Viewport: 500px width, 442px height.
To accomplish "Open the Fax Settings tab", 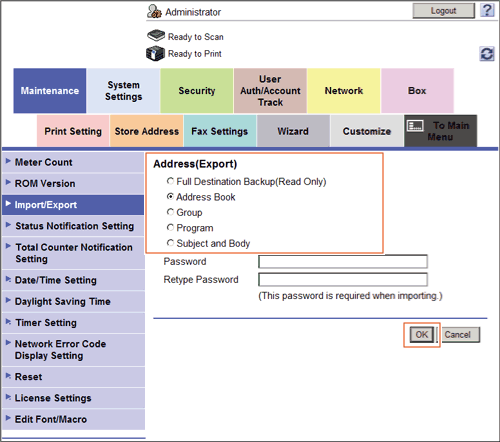I will pos(220,131).
